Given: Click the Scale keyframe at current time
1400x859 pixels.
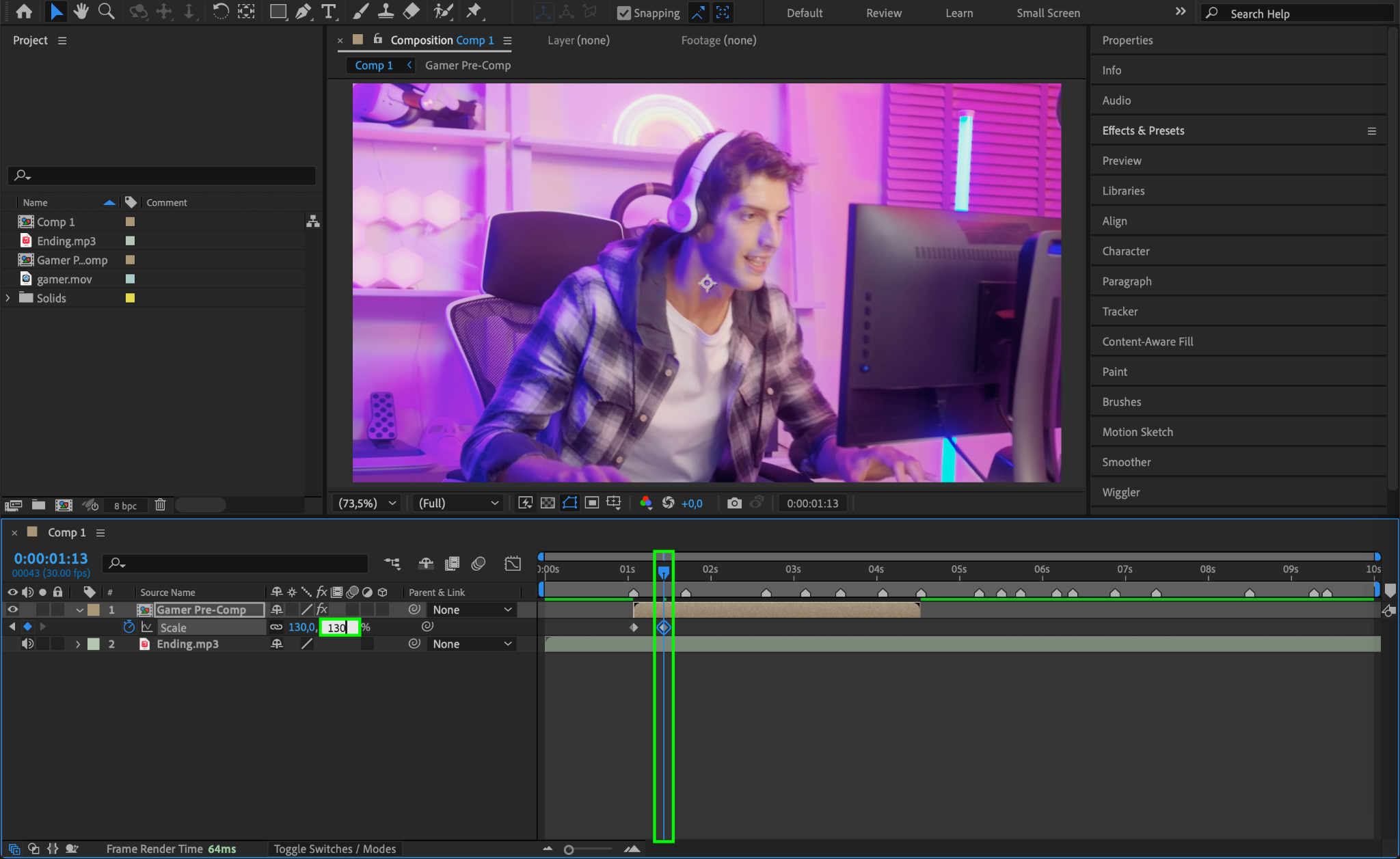Looking at the screenshot, I should pos(664,627).
